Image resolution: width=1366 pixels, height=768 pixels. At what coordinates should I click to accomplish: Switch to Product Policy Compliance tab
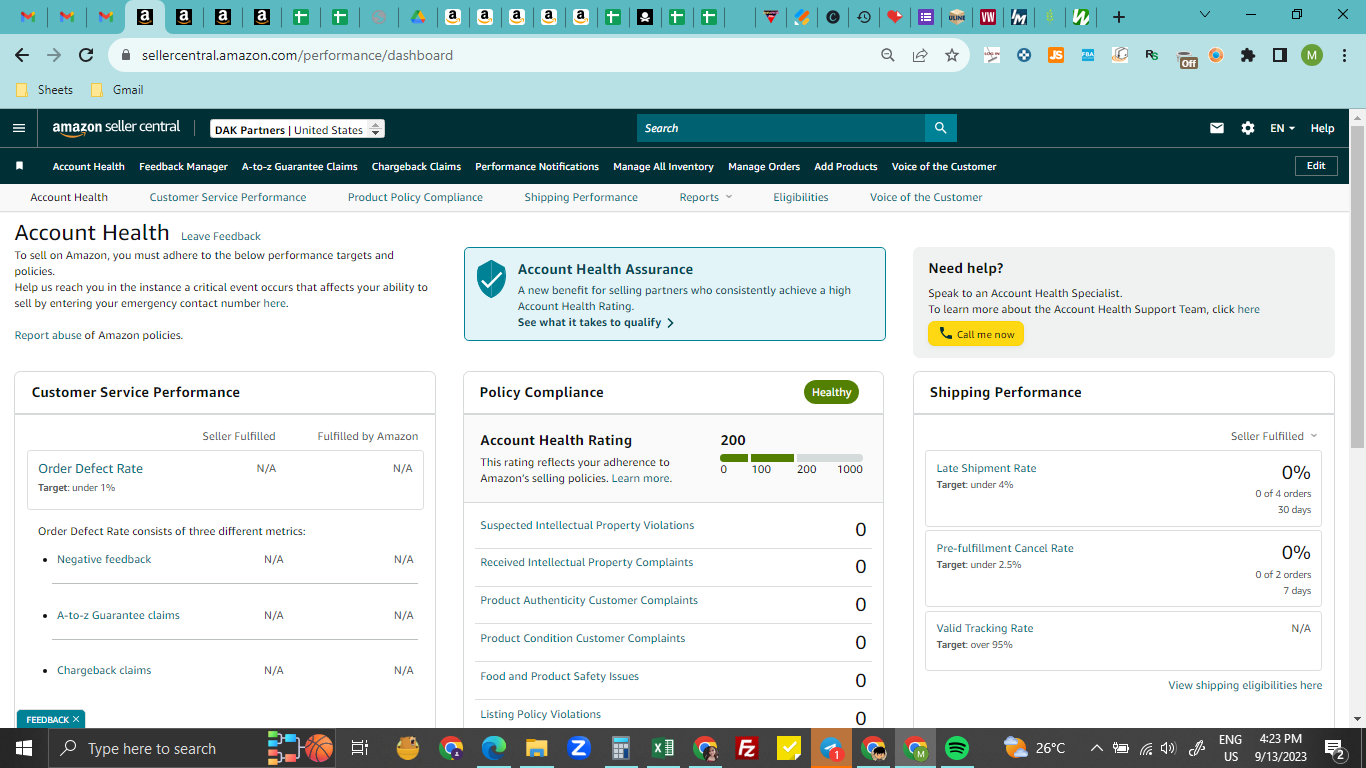point(415,197)
